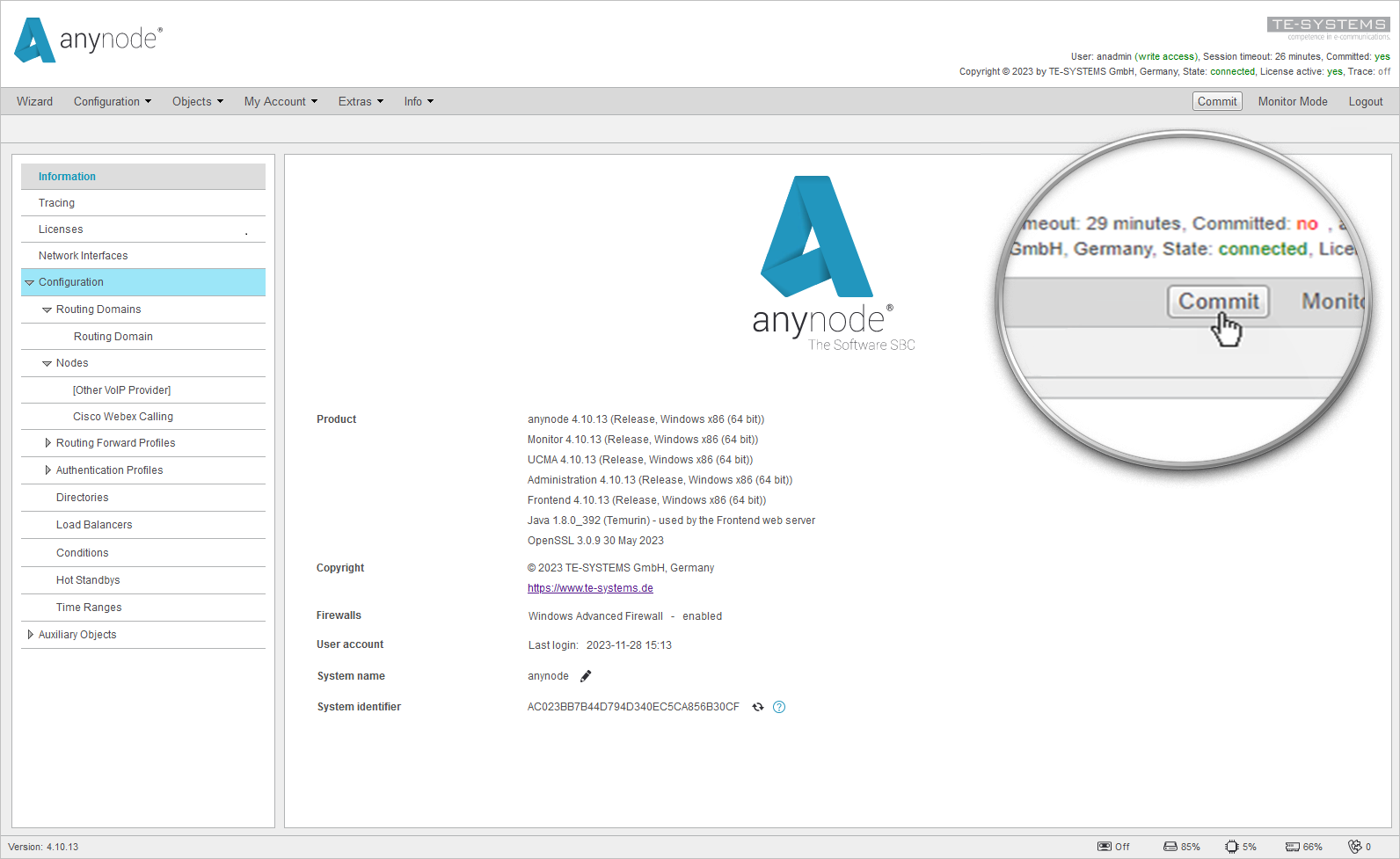Screen dimensions: 1400x859
Task: Click the Administration 4.10.13 product line
Action: coord(660,480)
